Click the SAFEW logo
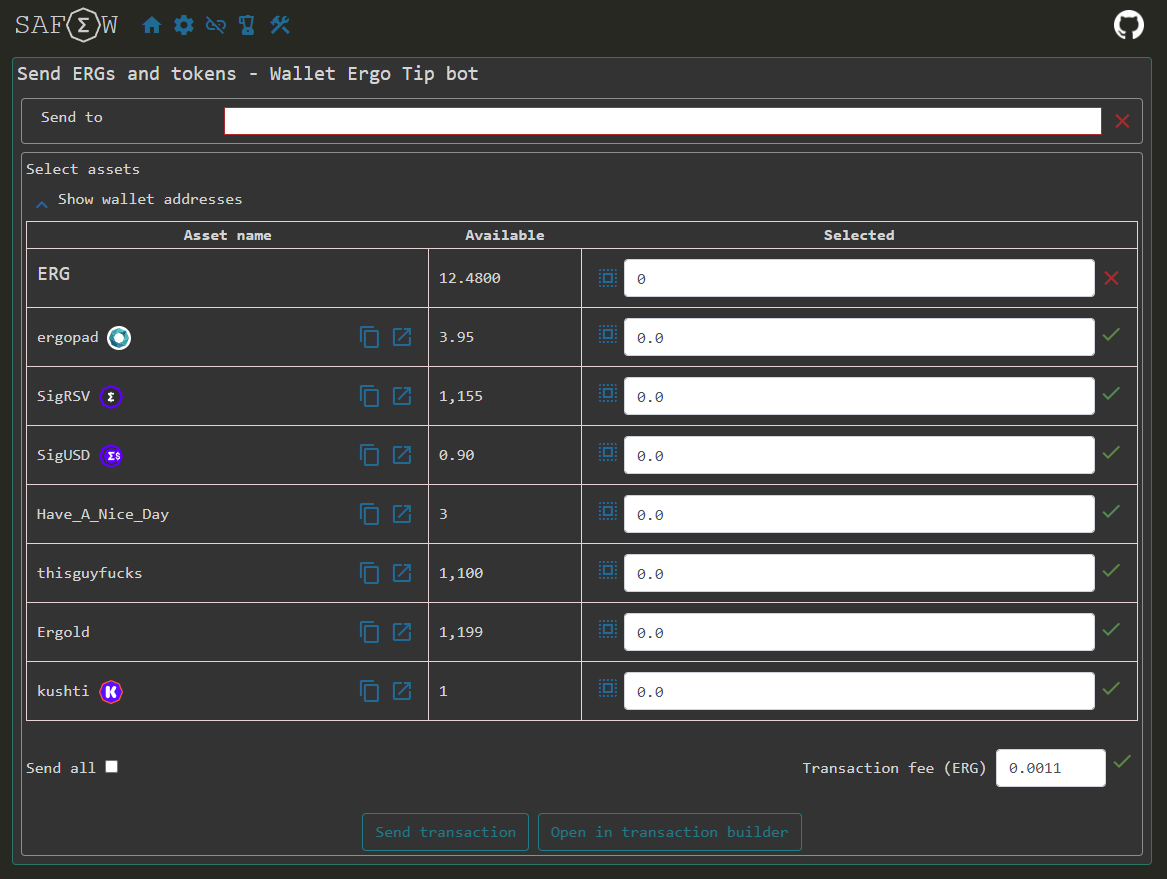 [x=66, y=25]
